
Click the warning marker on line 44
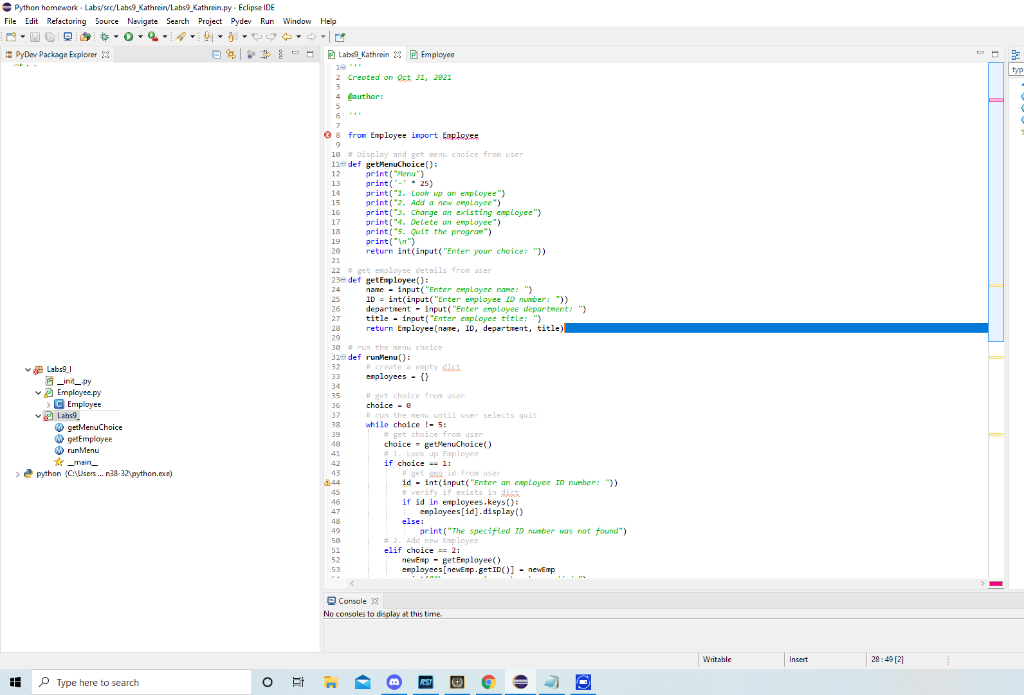(327, 482)
